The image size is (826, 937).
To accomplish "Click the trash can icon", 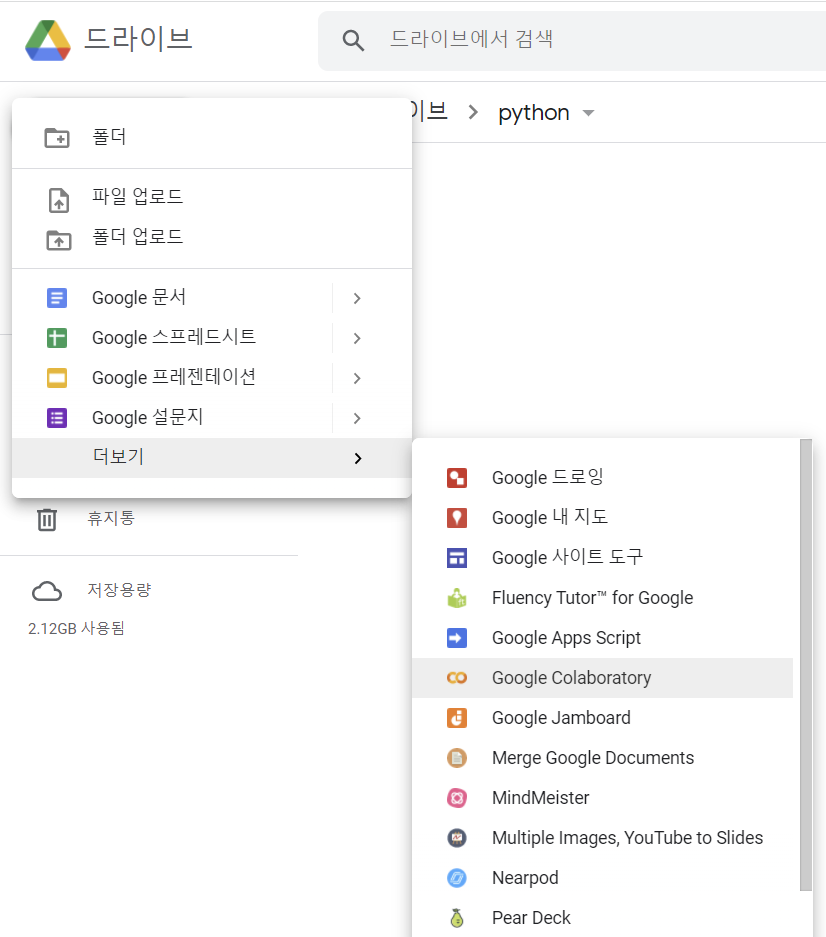I will click(47, 519).
